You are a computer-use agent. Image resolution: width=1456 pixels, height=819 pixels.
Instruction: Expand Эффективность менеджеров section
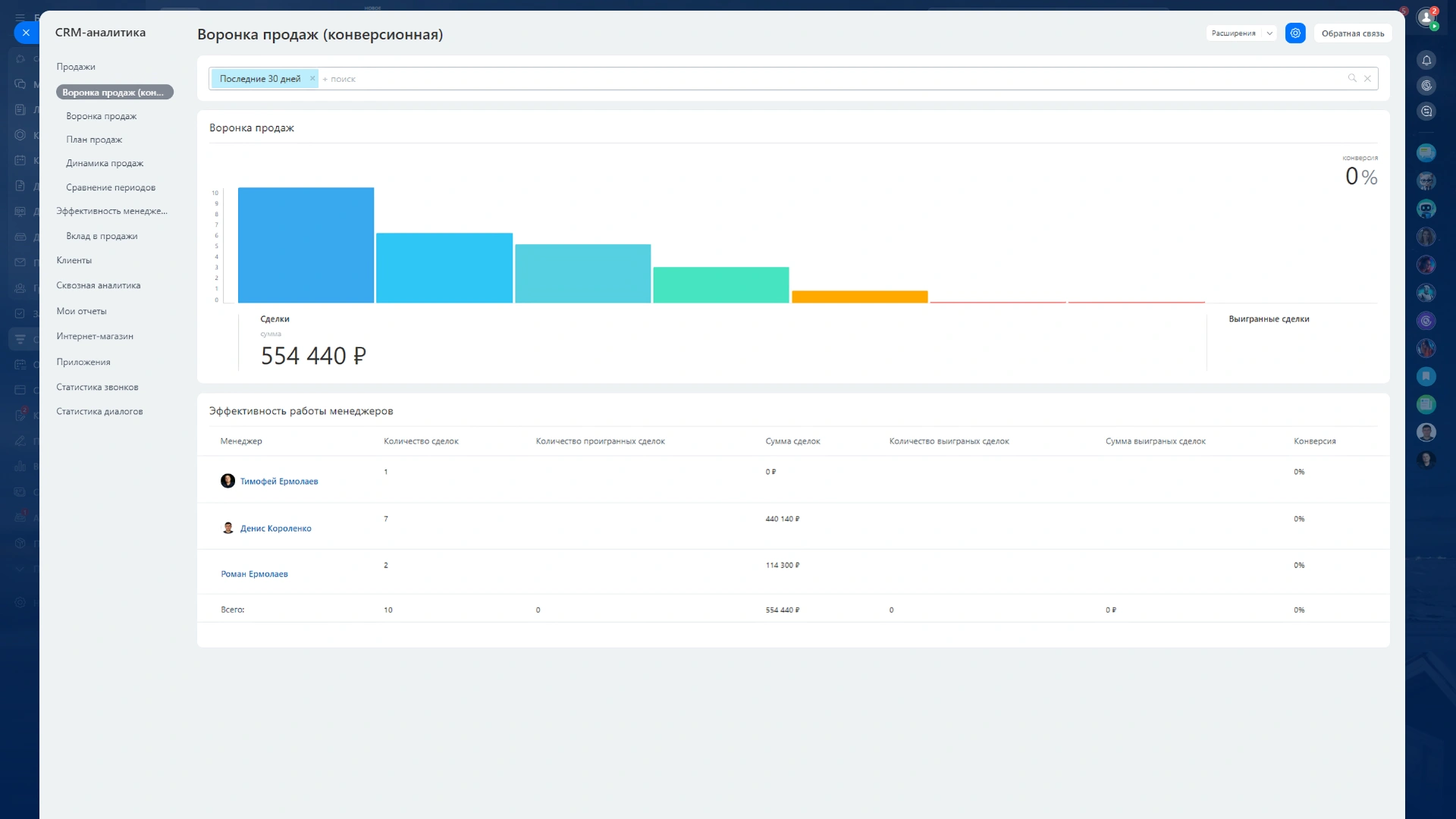(111, 211)
